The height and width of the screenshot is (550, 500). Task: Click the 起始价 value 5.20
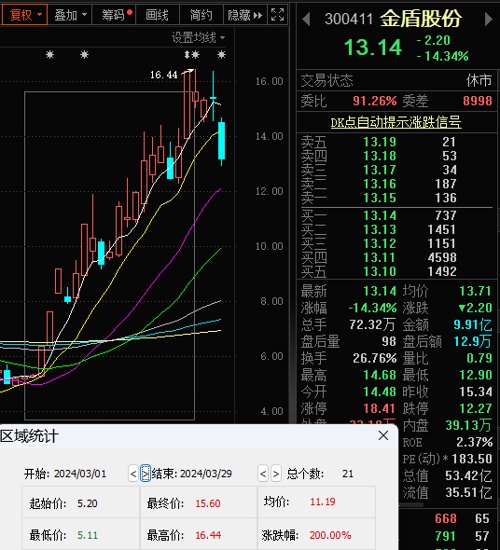tap(87, 504)
